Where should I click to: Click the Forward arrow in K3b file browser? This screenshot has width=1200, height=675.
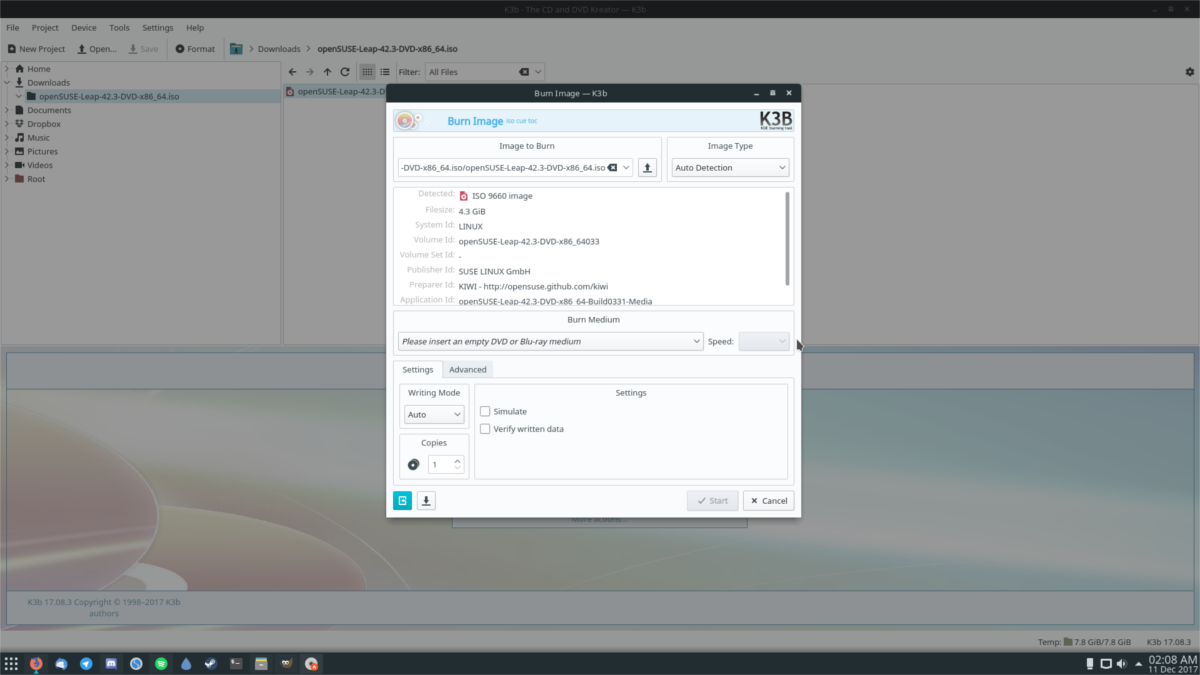pos(310,72)
